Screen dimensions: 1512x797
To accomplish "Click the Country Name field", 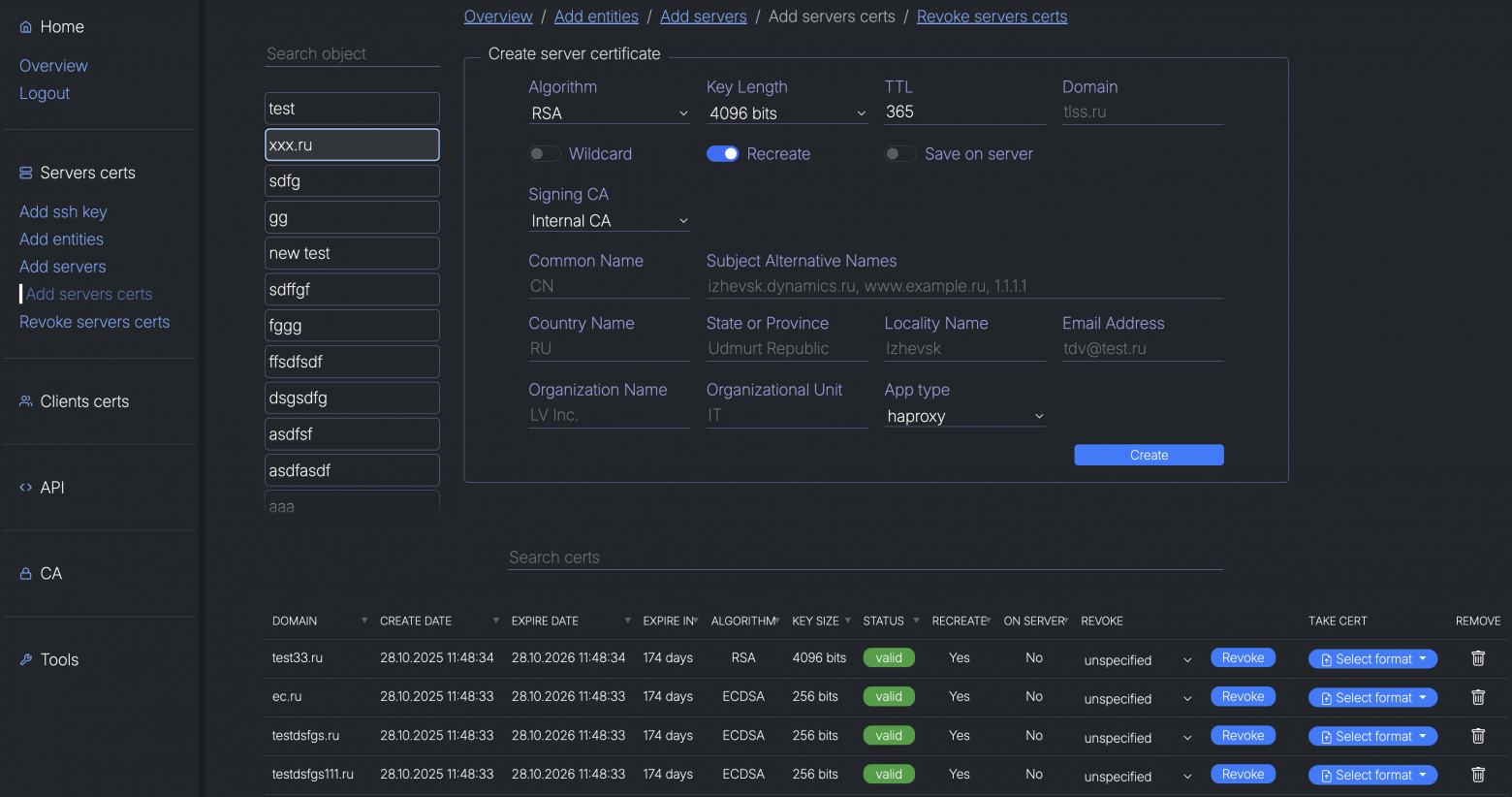I will [610, 348].
